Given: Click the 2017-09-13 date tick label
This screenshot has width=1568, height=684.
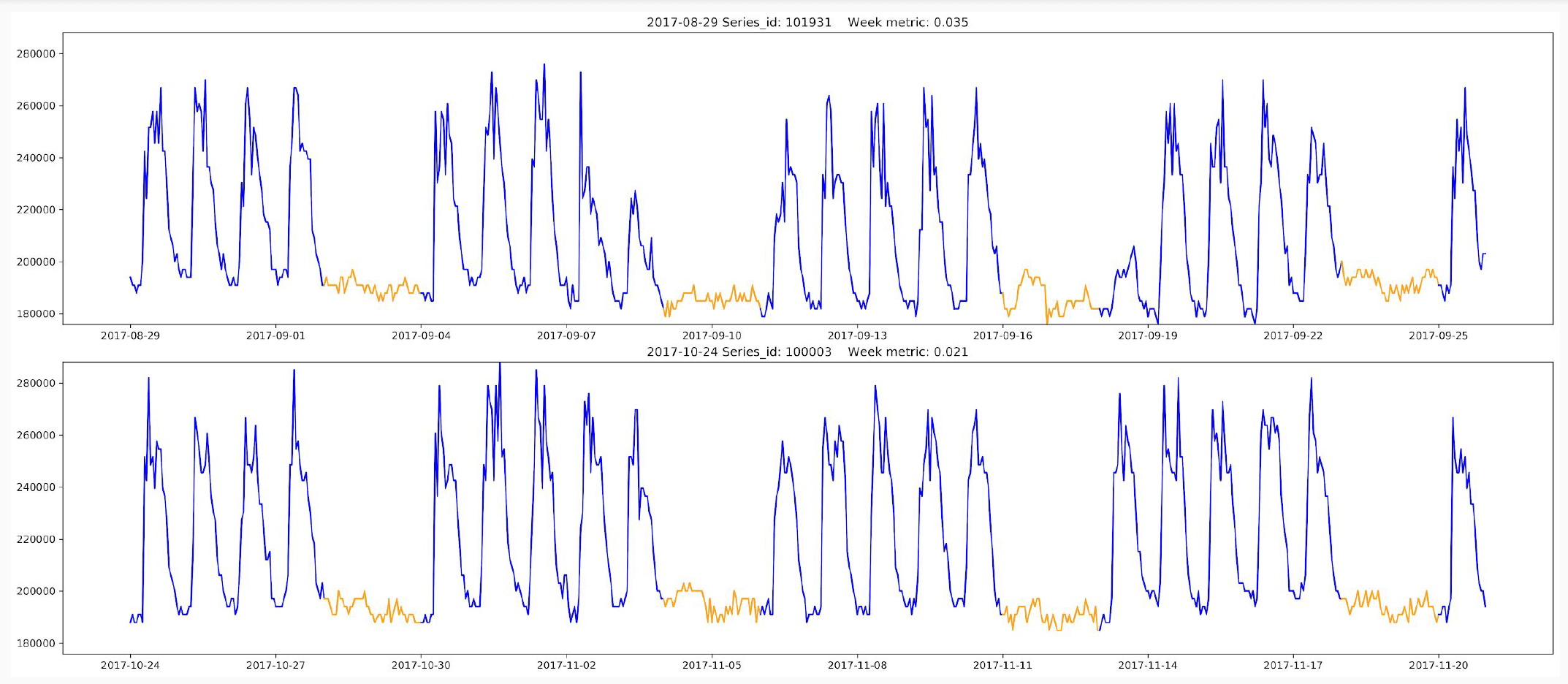Looking at the screenshot, I should pyautogui.click(x=857, y=335).
